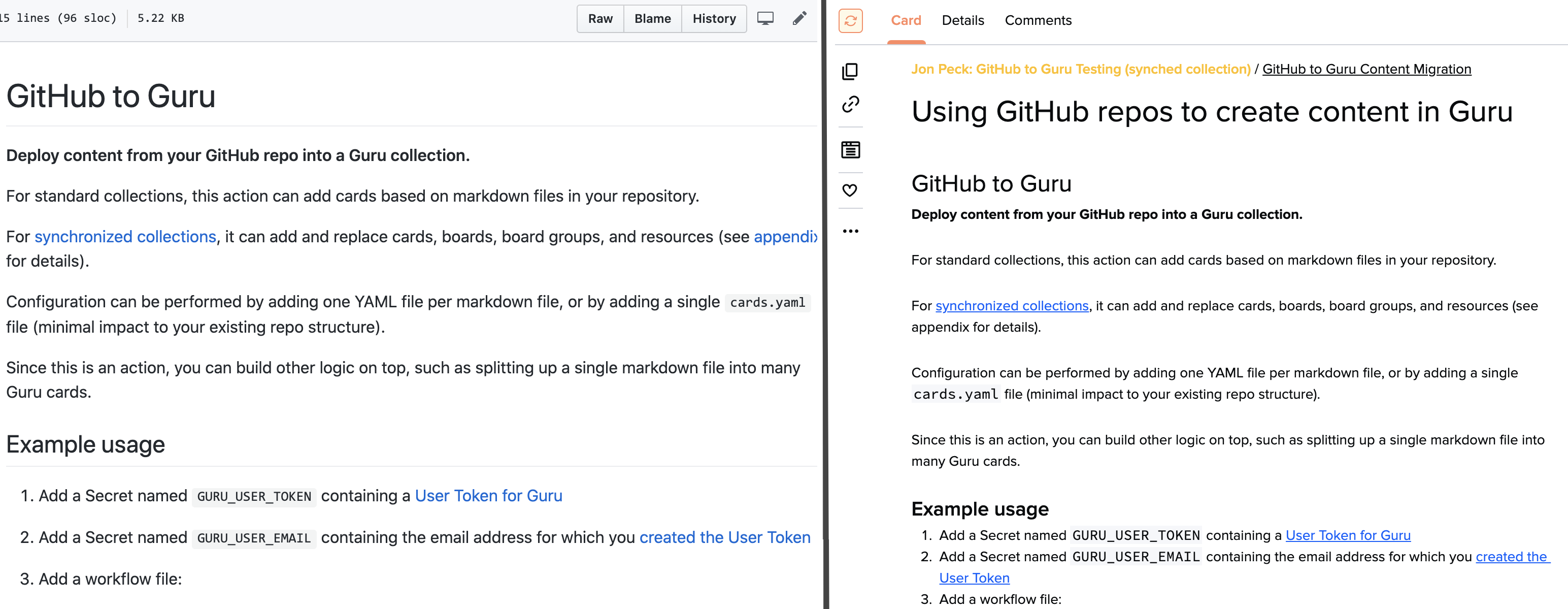Open the three-dot more options menu
The image size is (1568, 609).
[850, 232]
